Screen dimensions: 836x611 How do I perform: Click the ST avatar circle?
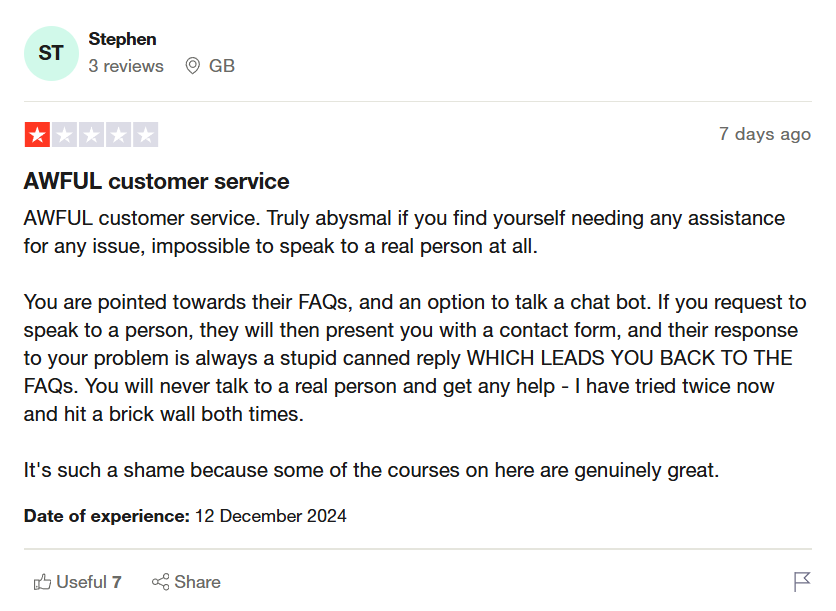[51, 53]
